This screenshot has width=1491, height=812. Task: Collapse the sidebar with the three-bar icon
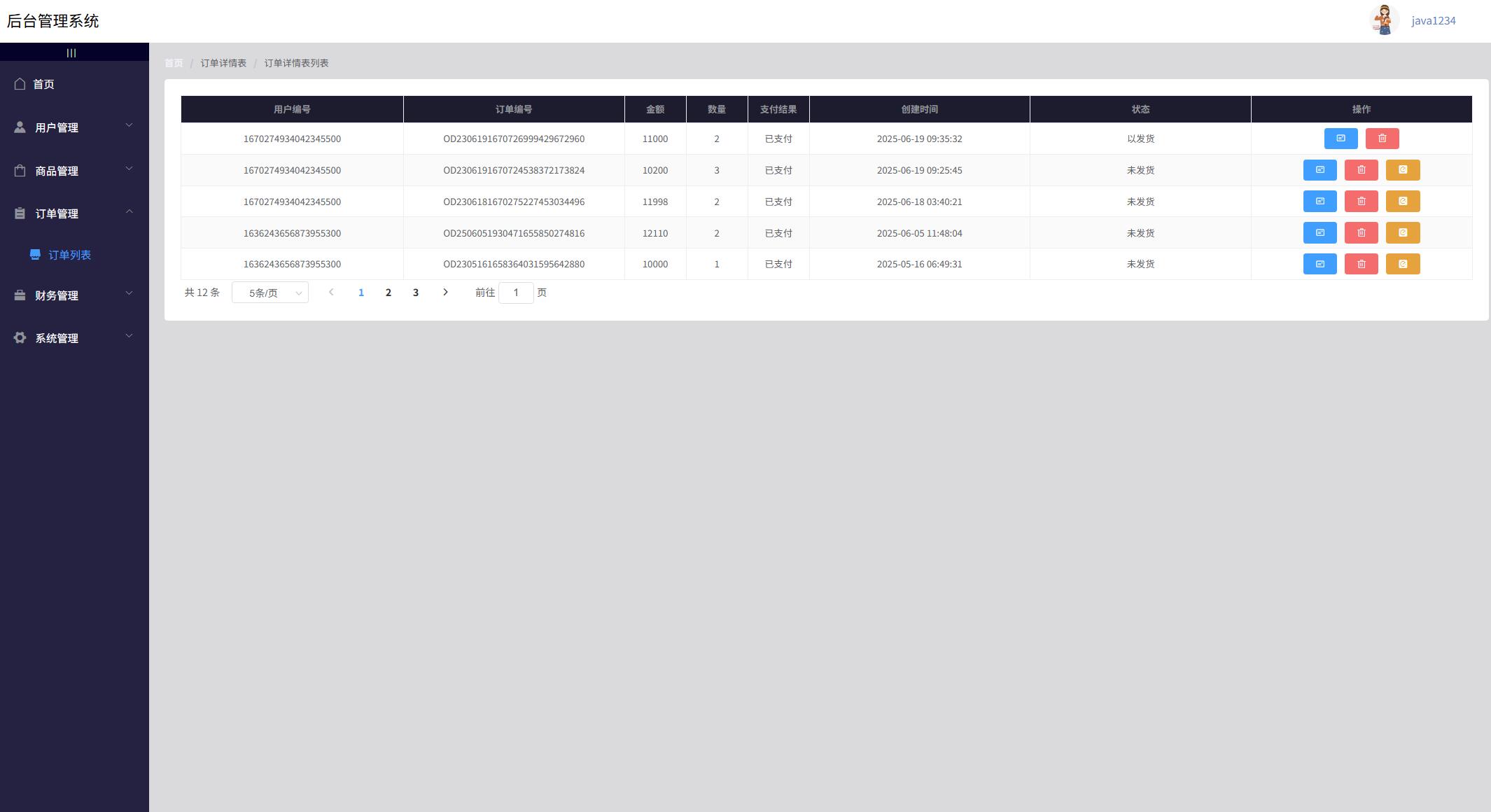coord(71,52)
